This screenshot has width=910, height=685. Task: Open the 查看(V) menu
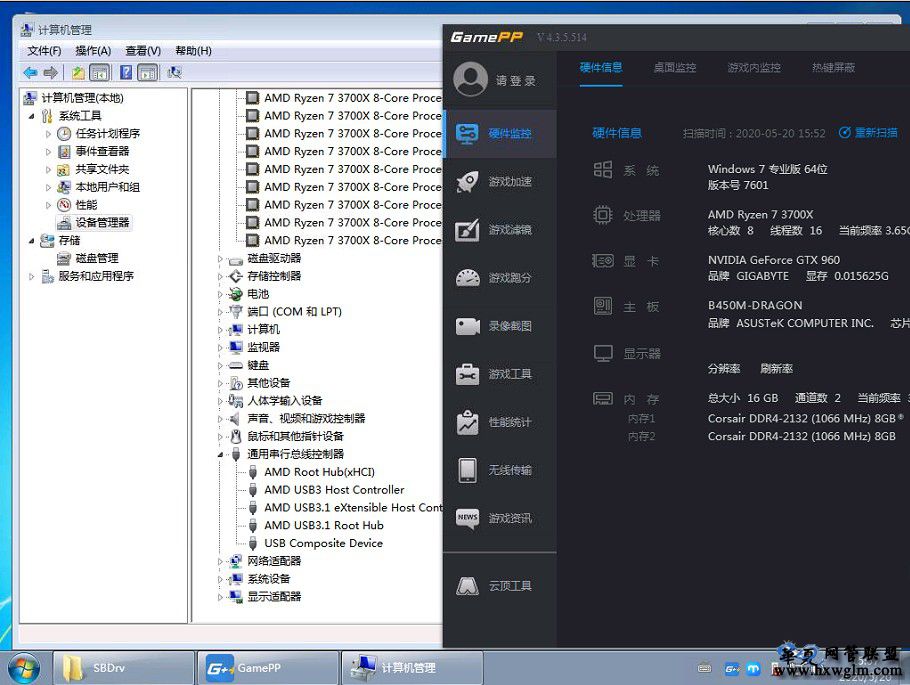tap(143, 51)
